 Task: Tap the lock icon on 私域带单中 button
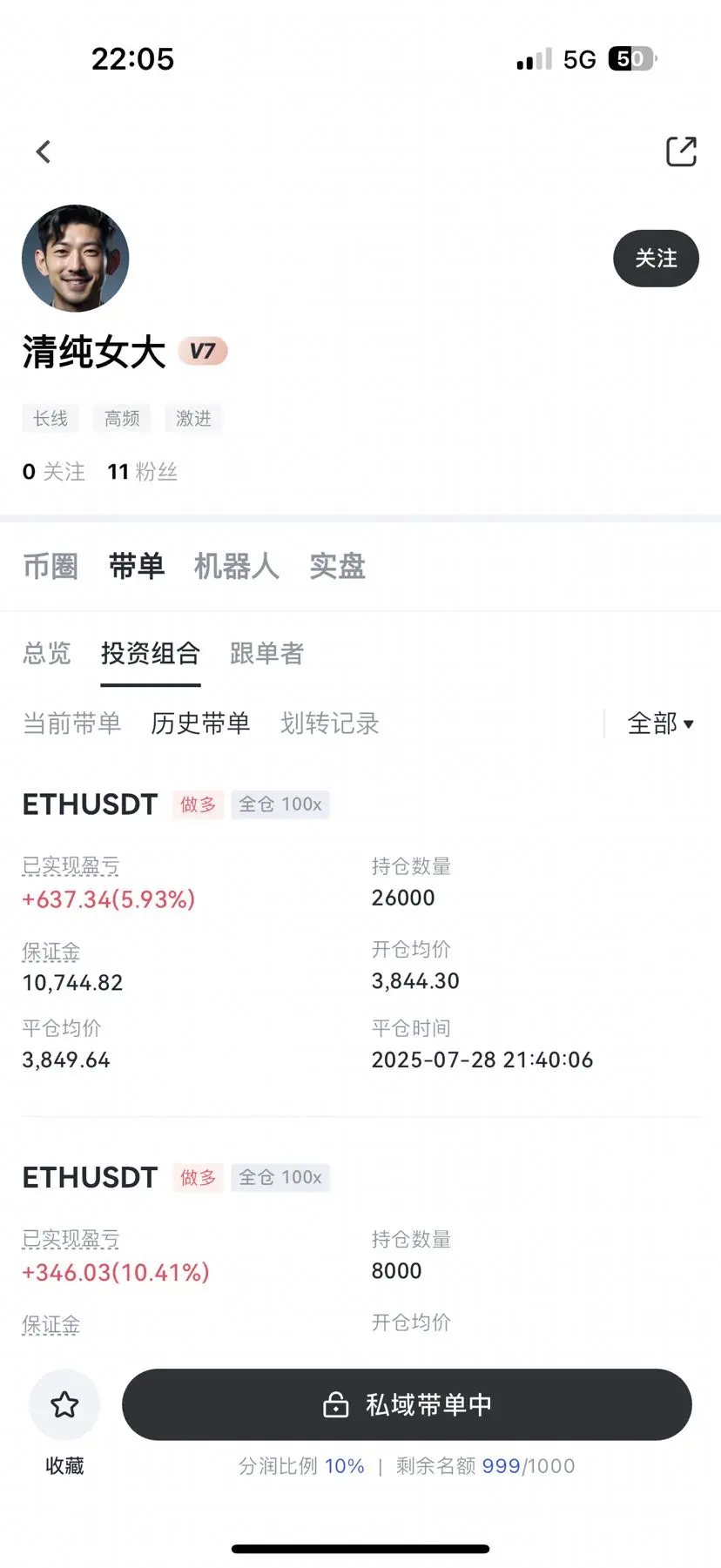click(336, 1404)
